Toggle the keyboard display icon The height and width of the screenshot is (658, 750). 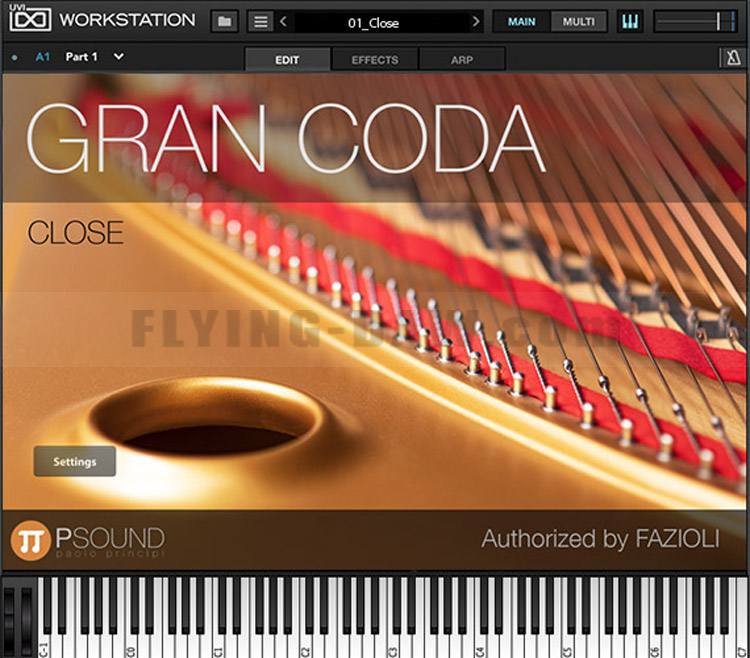(x=630, y=22)
